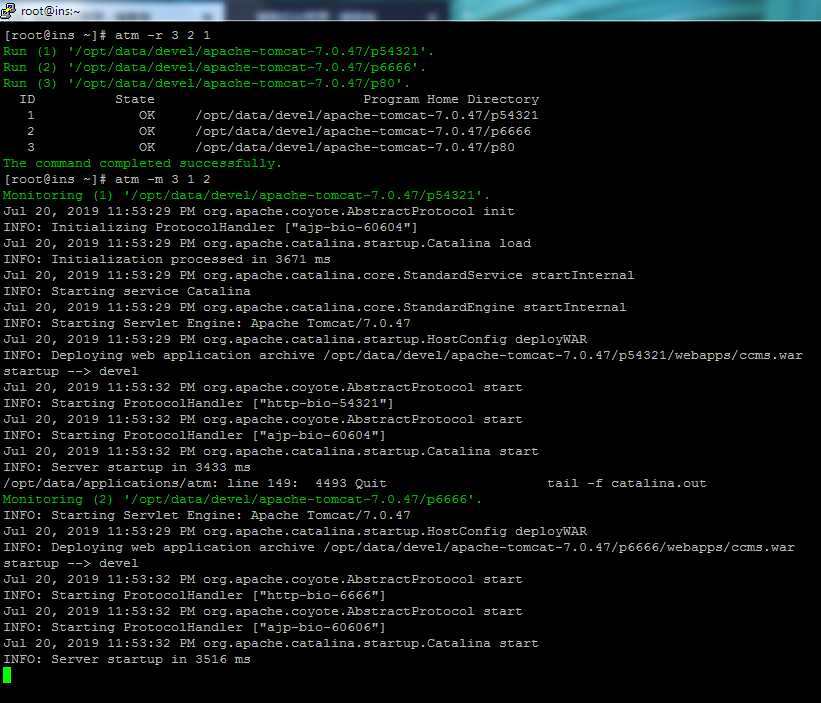Select the 'atm -r 3 2 1' command line
The image size is (821, 703).
pyautogui.click(x=107, y=35)
